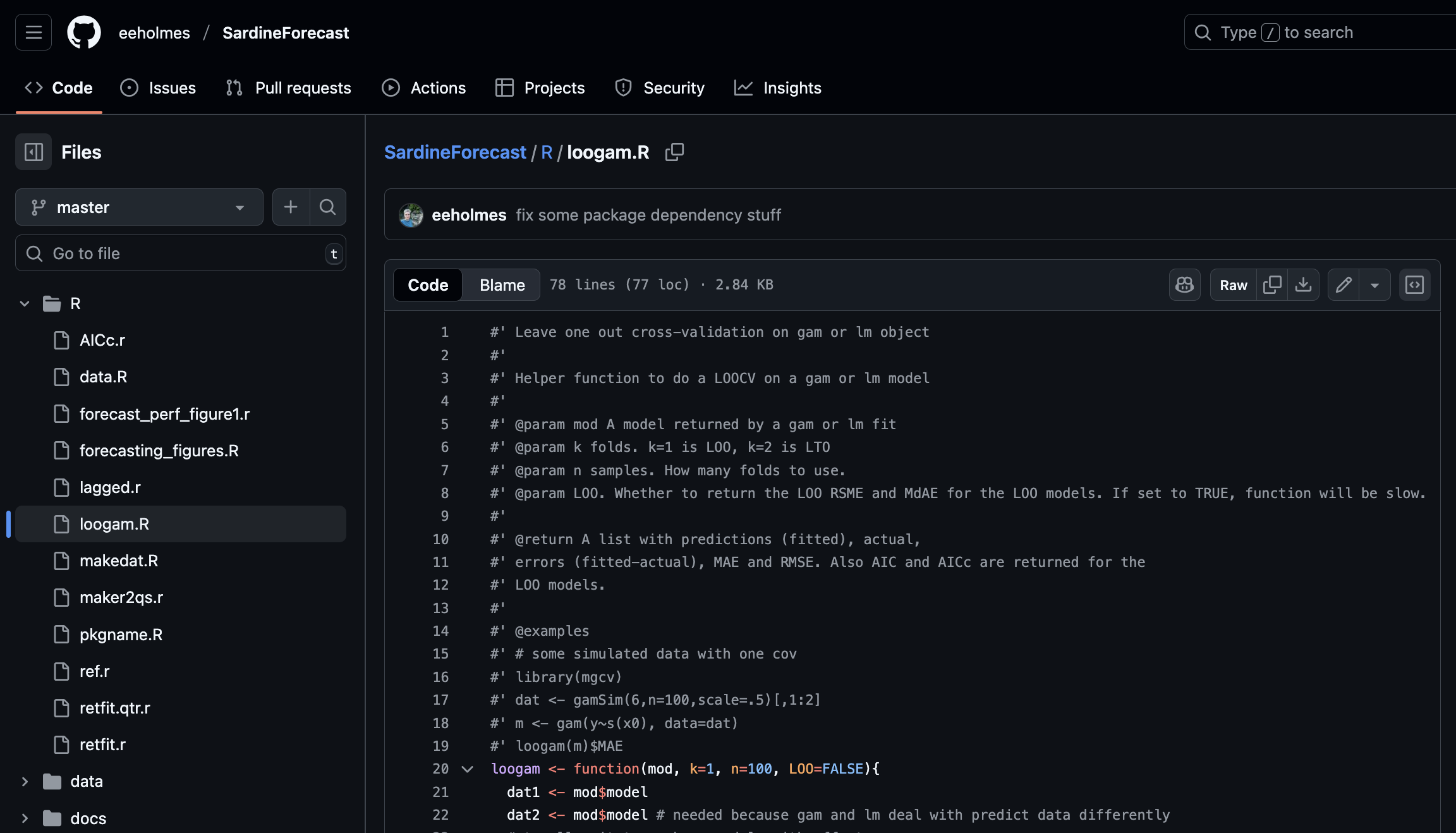Viewport: 1456px width, 833px height.
Task: Open Copilot chat icon in file toolbar
Action: tap(1184, 285)
